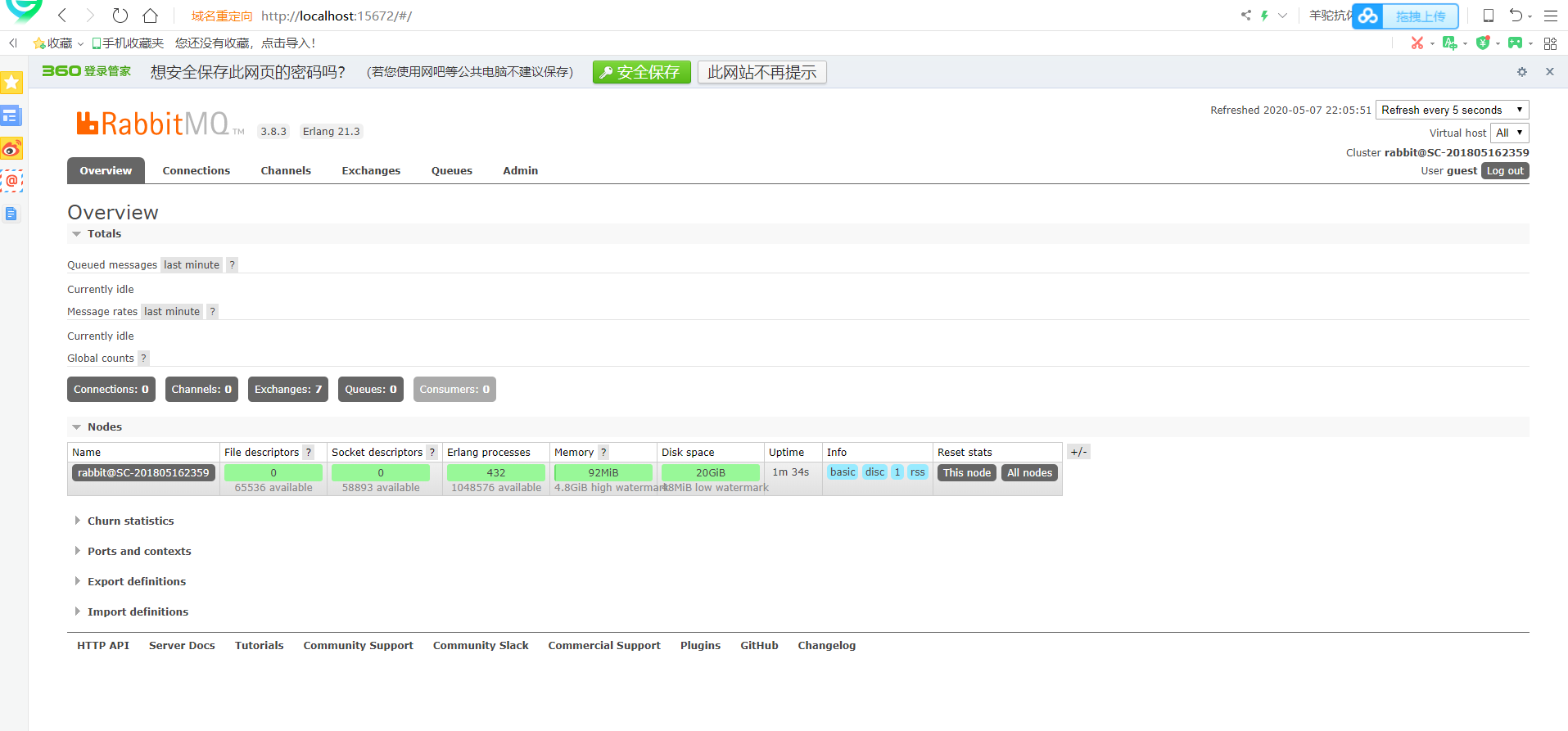Open the favorites menu dropdown

[x=58, y=43]
